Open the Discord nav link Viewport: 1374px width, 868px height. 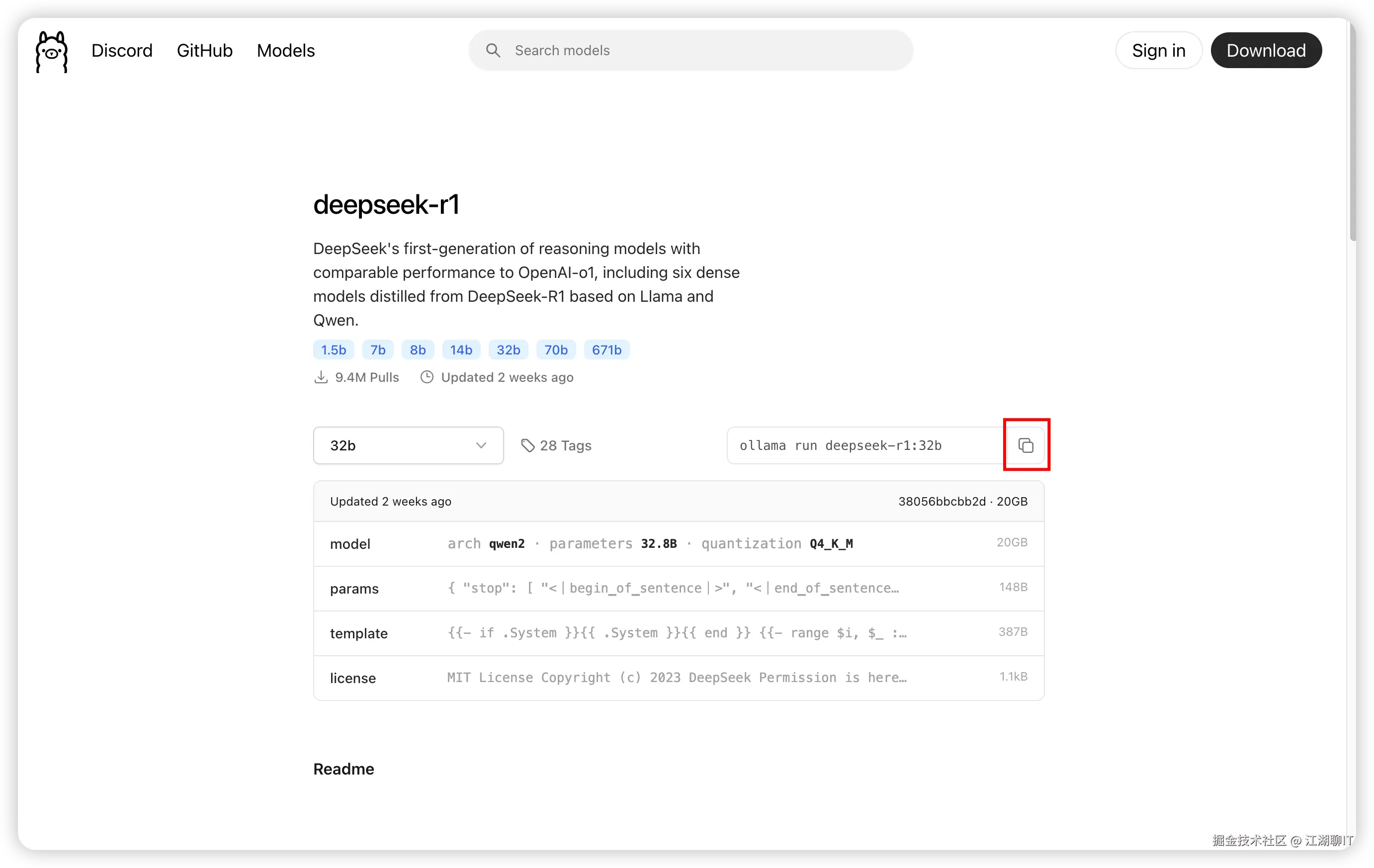click(121, 50)
